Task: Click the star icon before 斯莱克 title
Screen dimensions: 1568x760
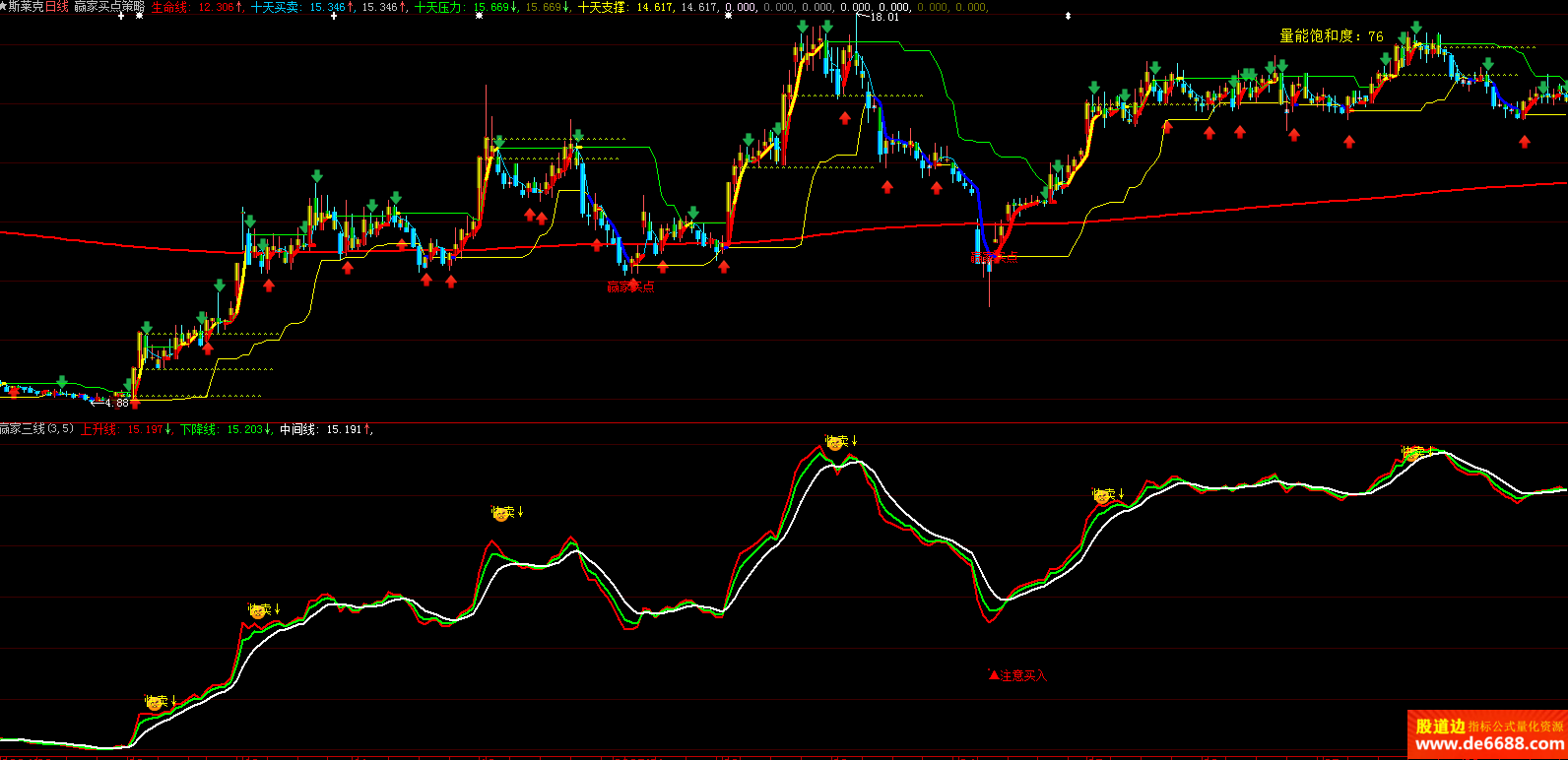Action: 4,7
